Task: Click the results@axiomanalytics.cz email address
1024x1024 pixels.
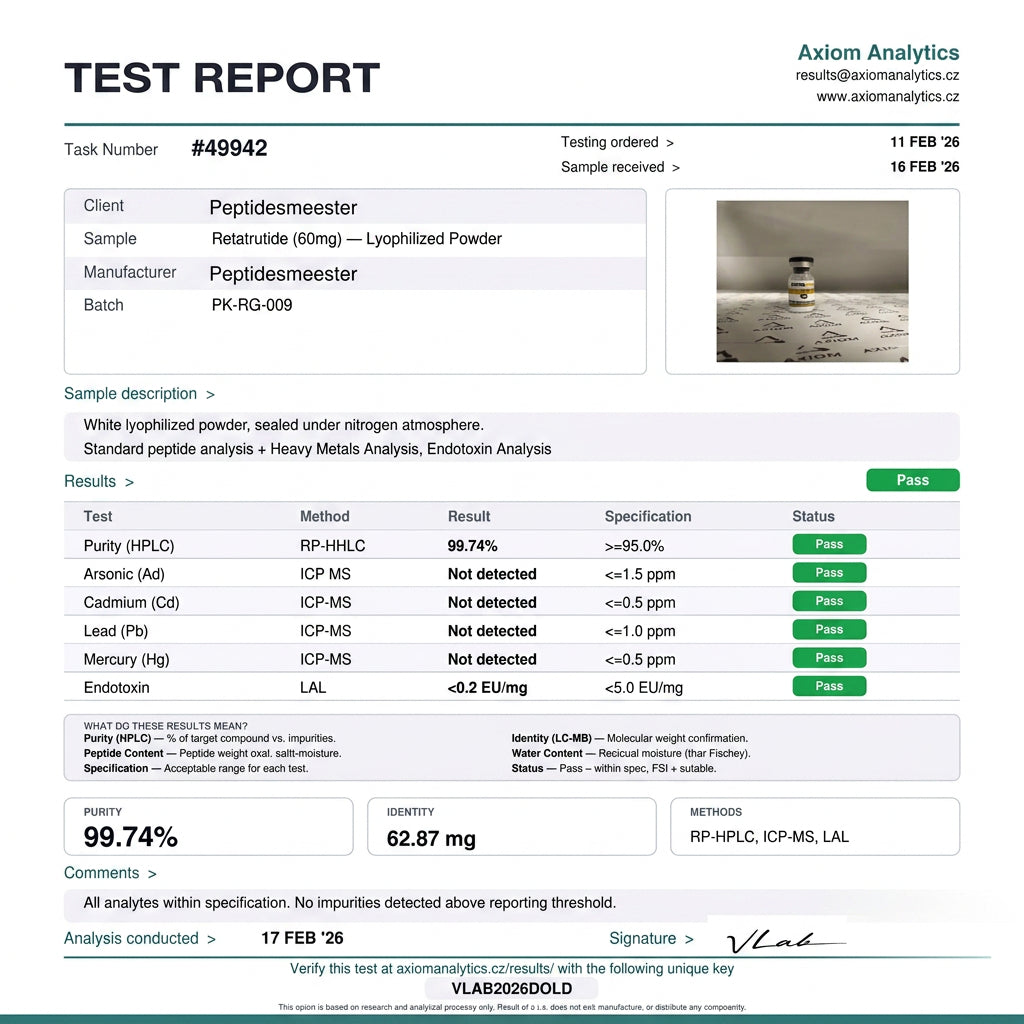Action: click(x=877, y=75)
